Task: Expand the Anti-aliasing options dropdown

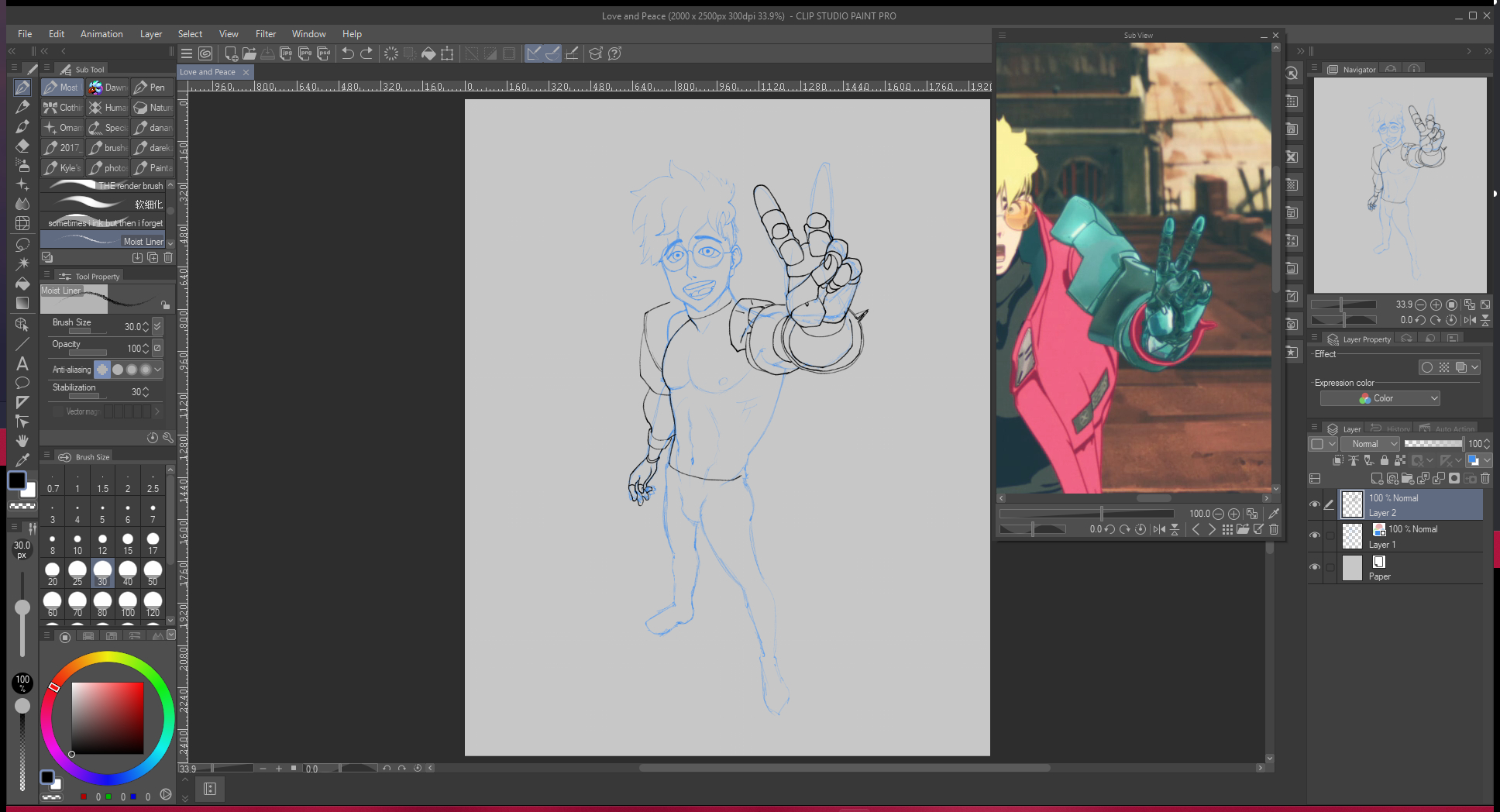Action: coord(158,370)
